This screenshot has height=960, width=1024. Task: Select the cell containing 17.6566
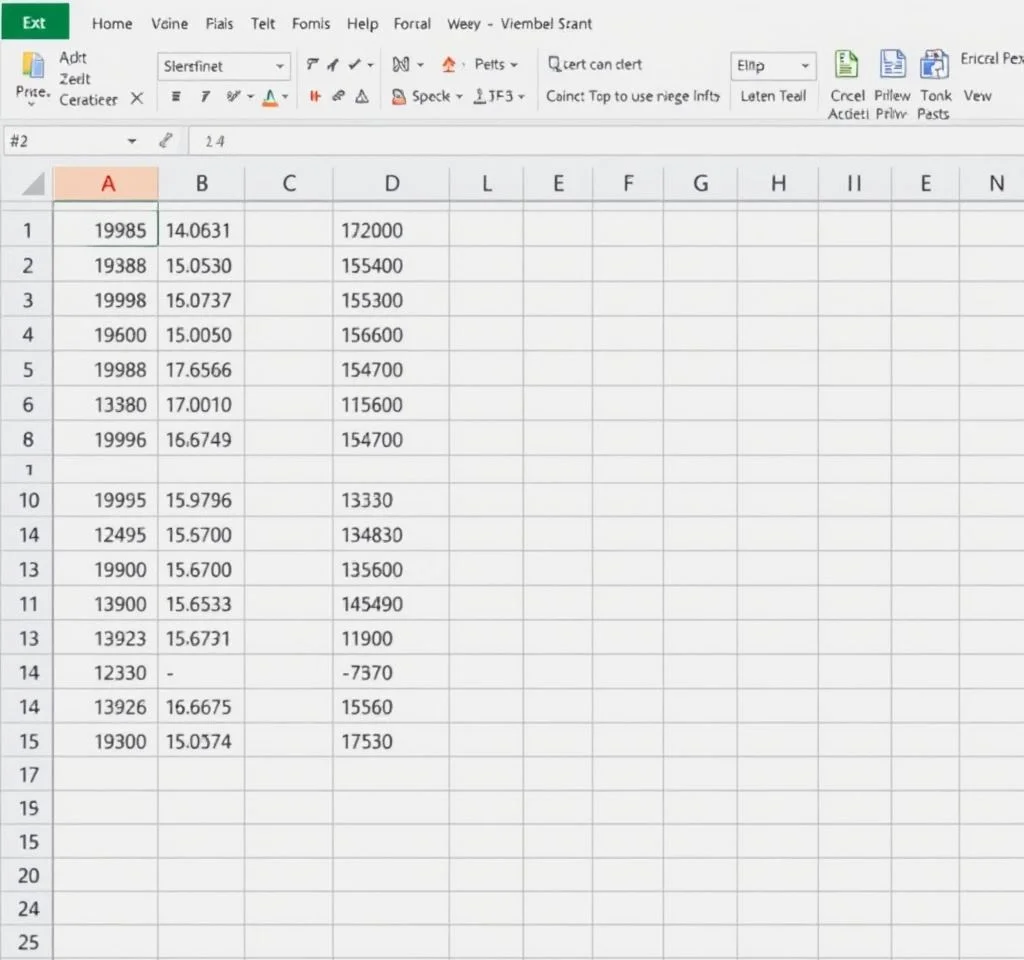click(x=201, y=369)
